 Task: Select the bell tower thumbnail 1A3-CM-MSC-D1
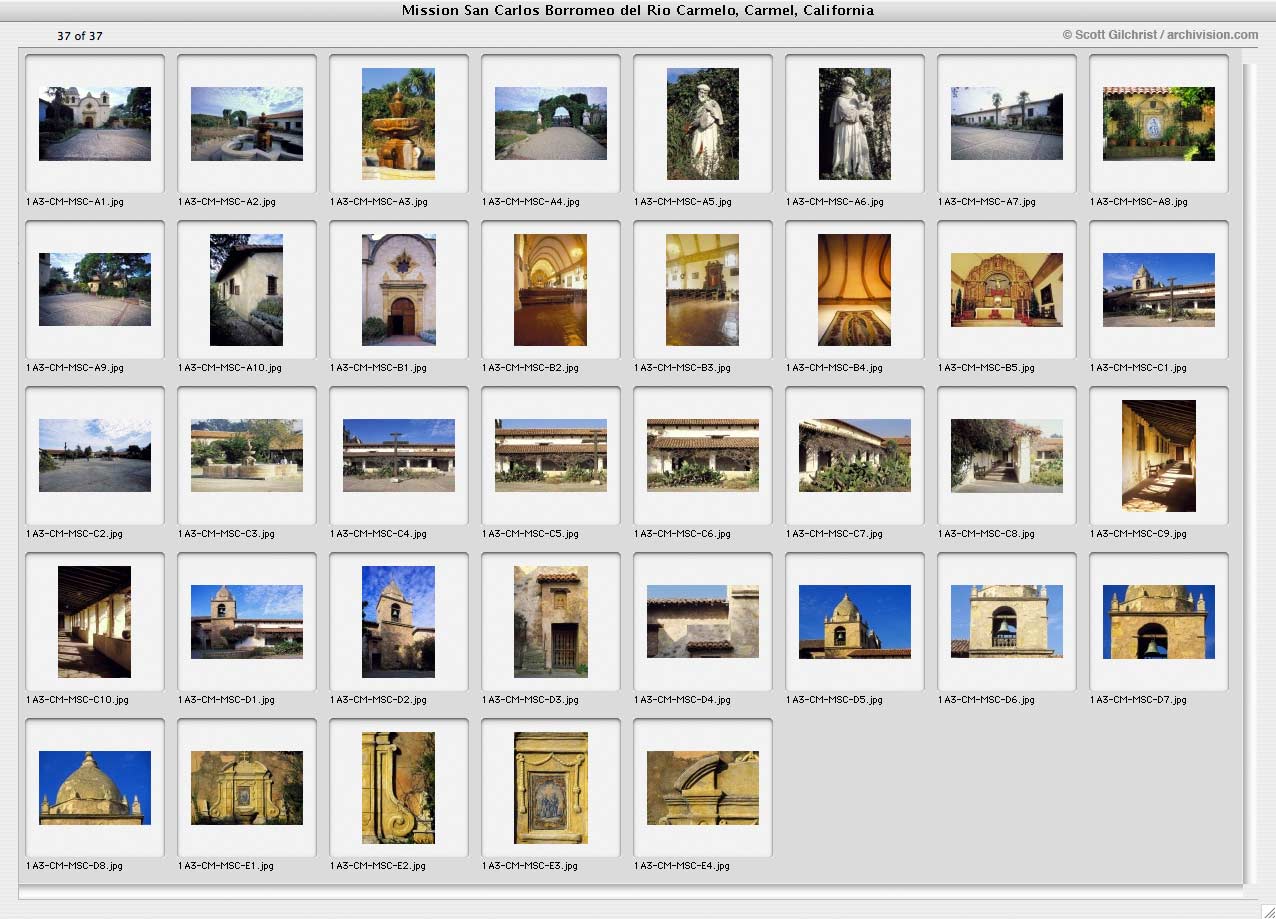coord(247,622)
